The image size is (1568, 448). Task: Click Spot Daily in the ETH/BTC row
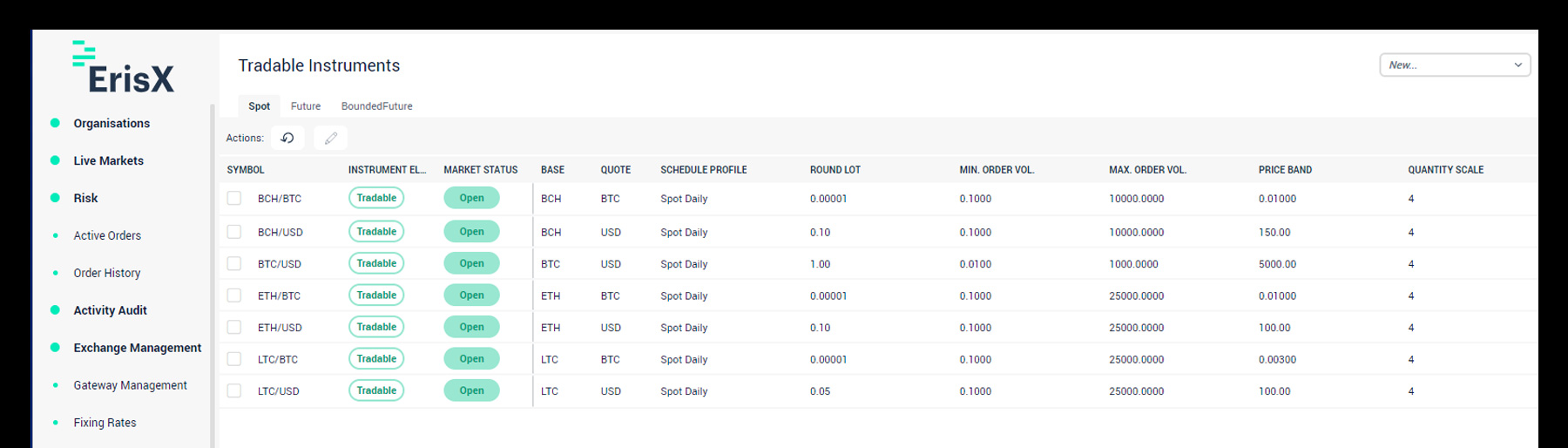684,296
